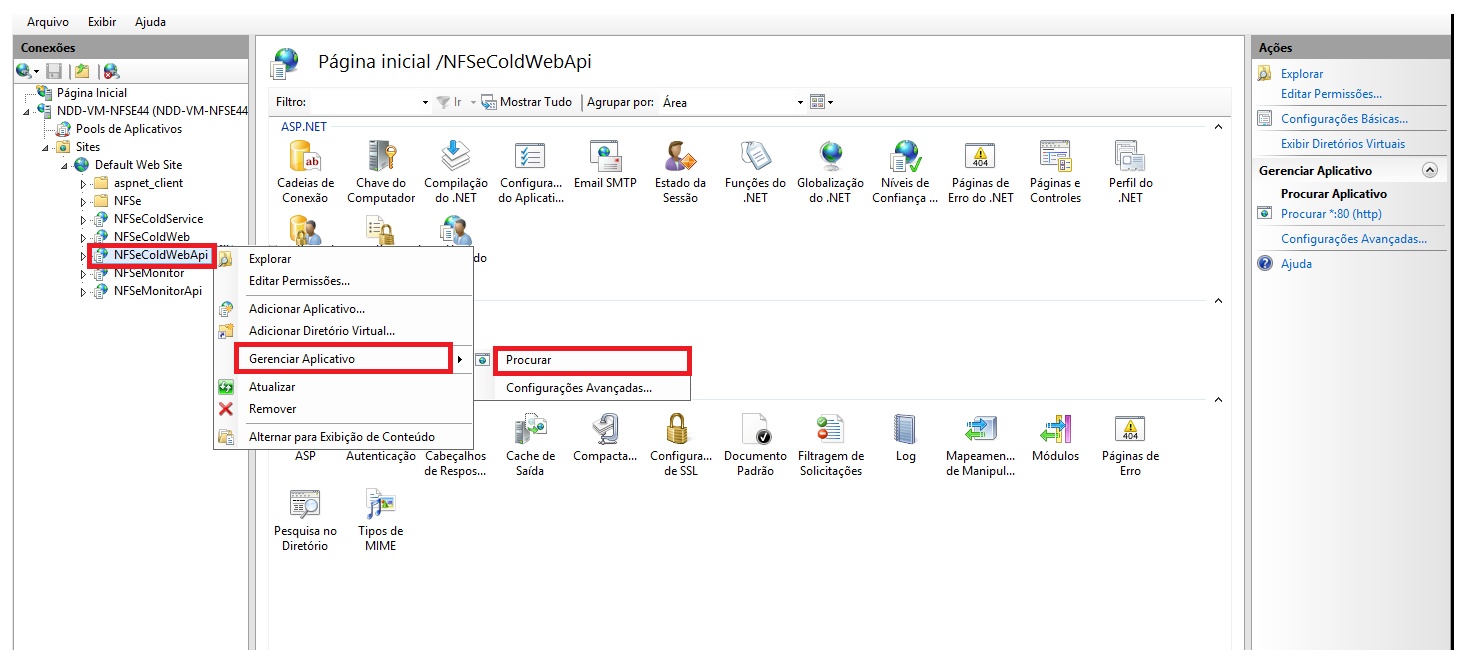Viewport: 1461px width, 656px height.
Task: Open Configurações do Aplicativo icon
Action: [x=531, y=172]
